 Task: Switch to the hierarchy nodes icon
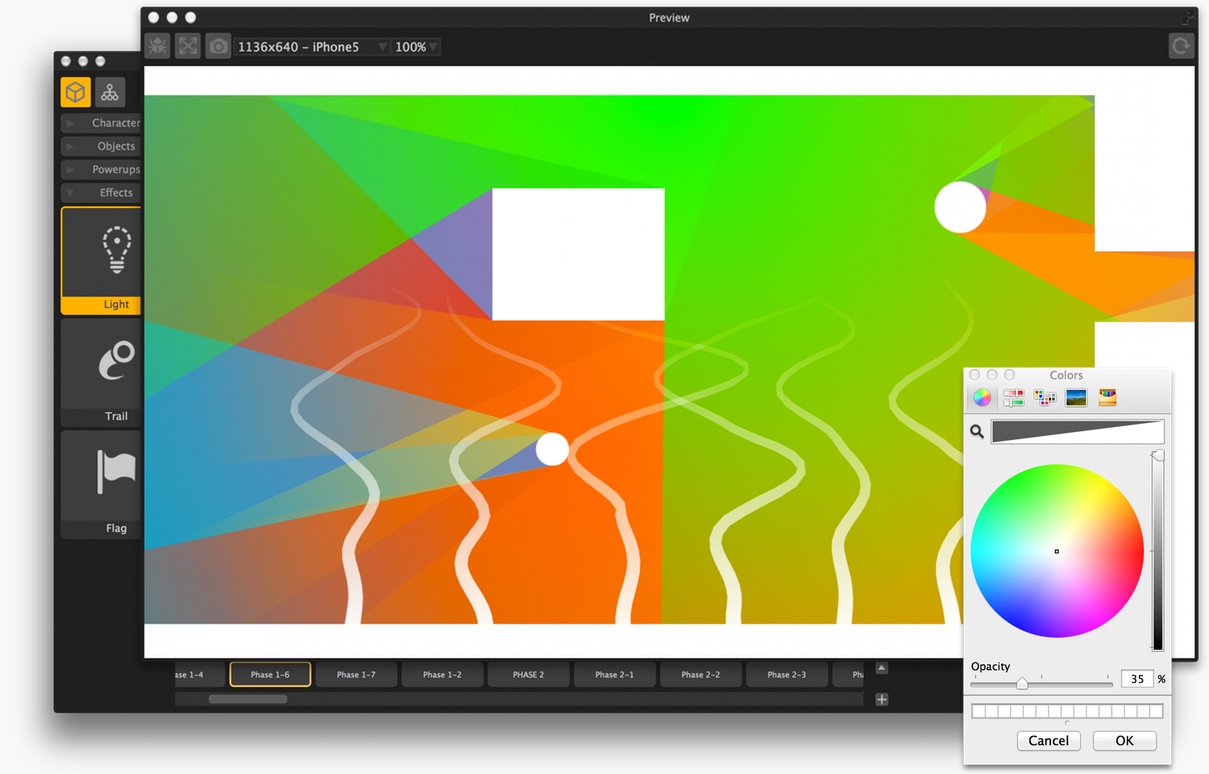click(110, 92)
